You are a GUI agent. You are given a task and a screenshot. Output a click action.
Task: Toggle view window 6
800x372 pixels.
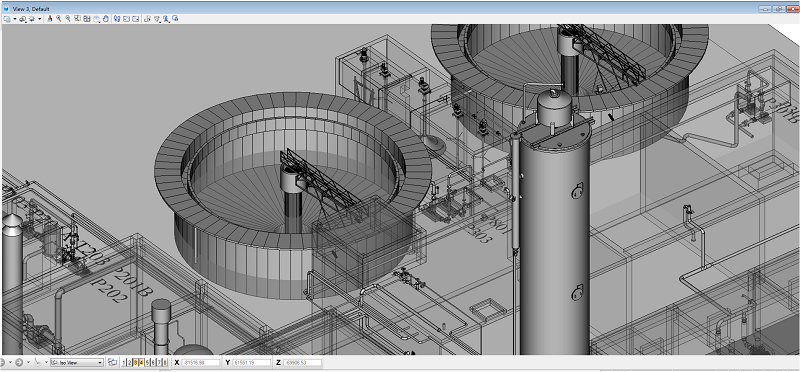pos(153,362)
